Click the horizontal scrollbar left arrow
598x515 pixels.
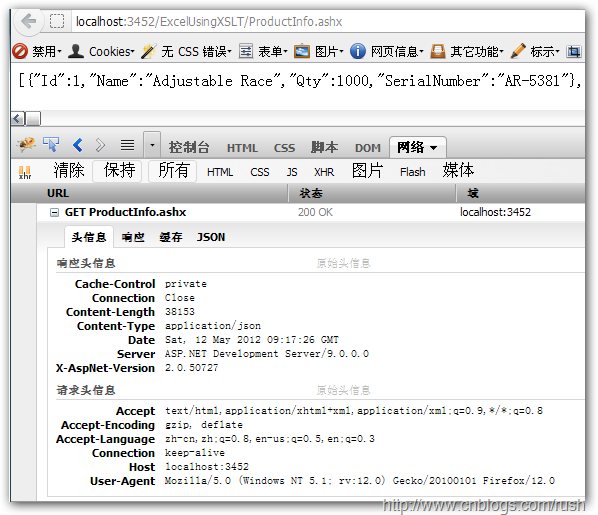[17, 118]
